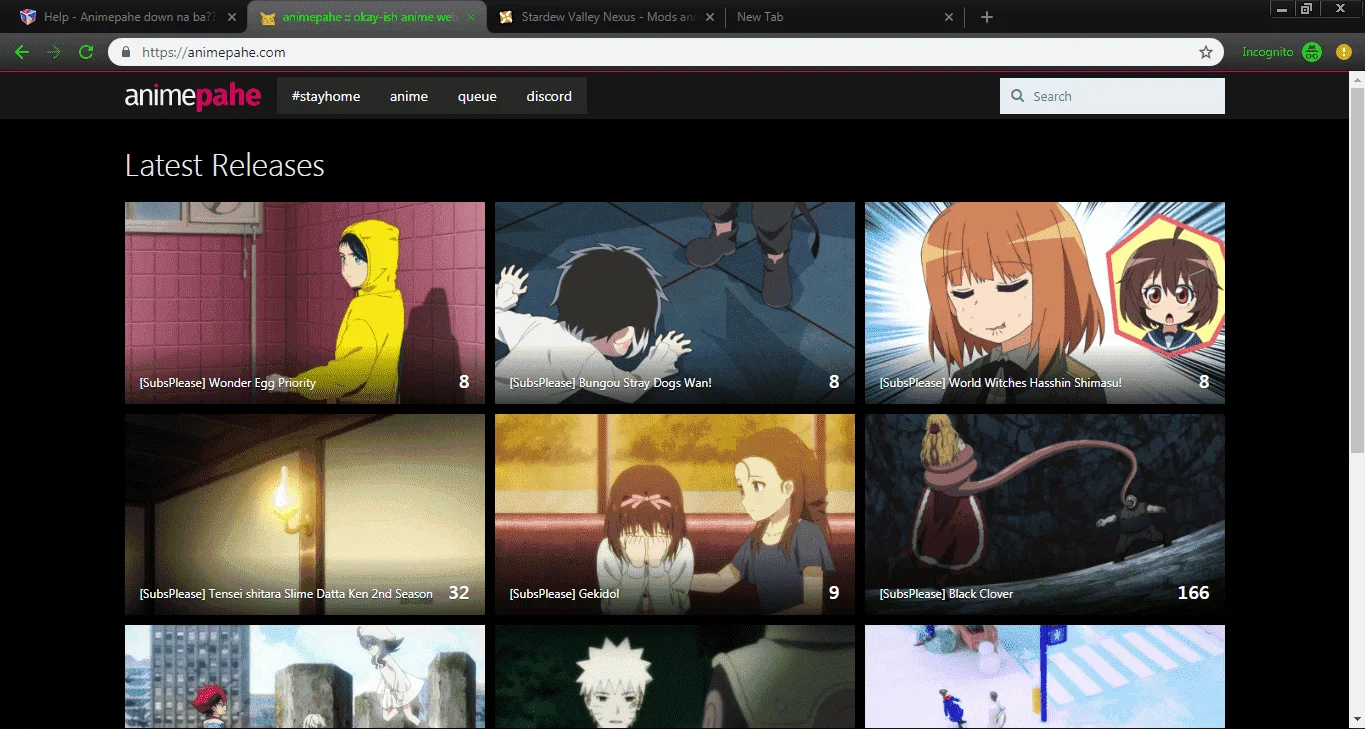This screenshot has height=729, width=1365.
Task: Close the New Tab tab
Action: [949, 17]
